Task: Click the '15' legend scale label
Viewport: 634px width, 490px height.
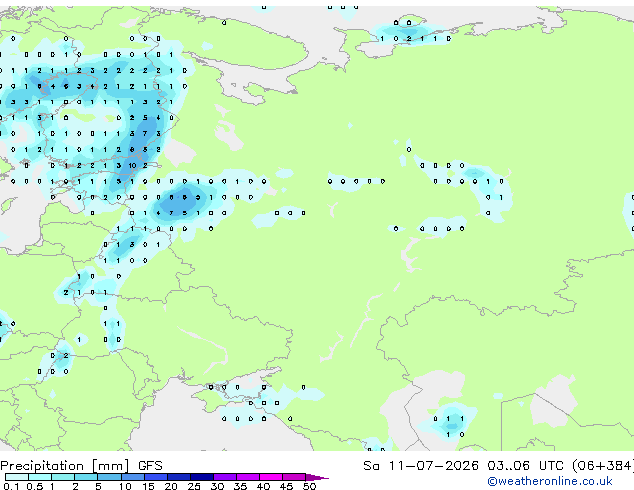Action: click(x=148, y=486)
